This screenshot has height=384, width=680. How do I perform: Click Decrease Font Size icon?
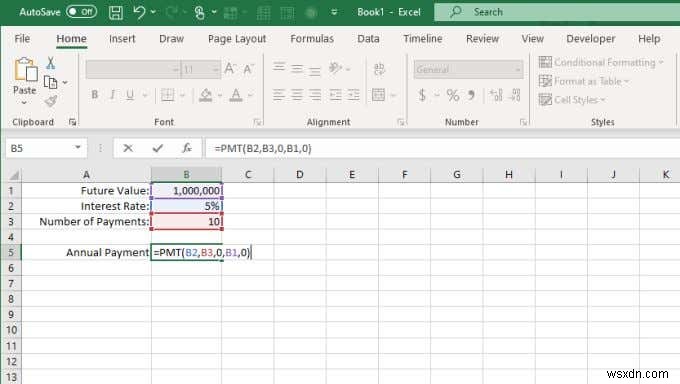[248, 69]
